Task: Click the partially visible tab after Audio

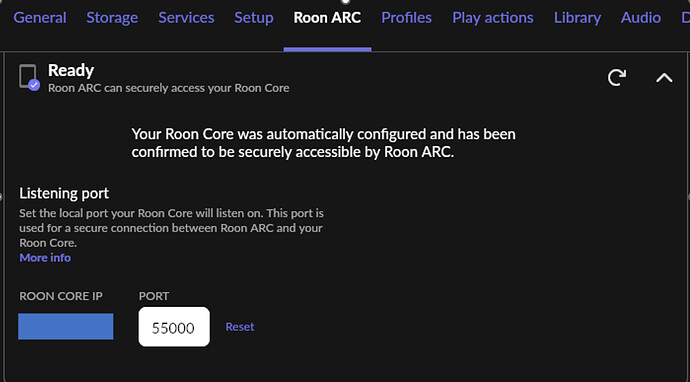Action: [685, 18]
